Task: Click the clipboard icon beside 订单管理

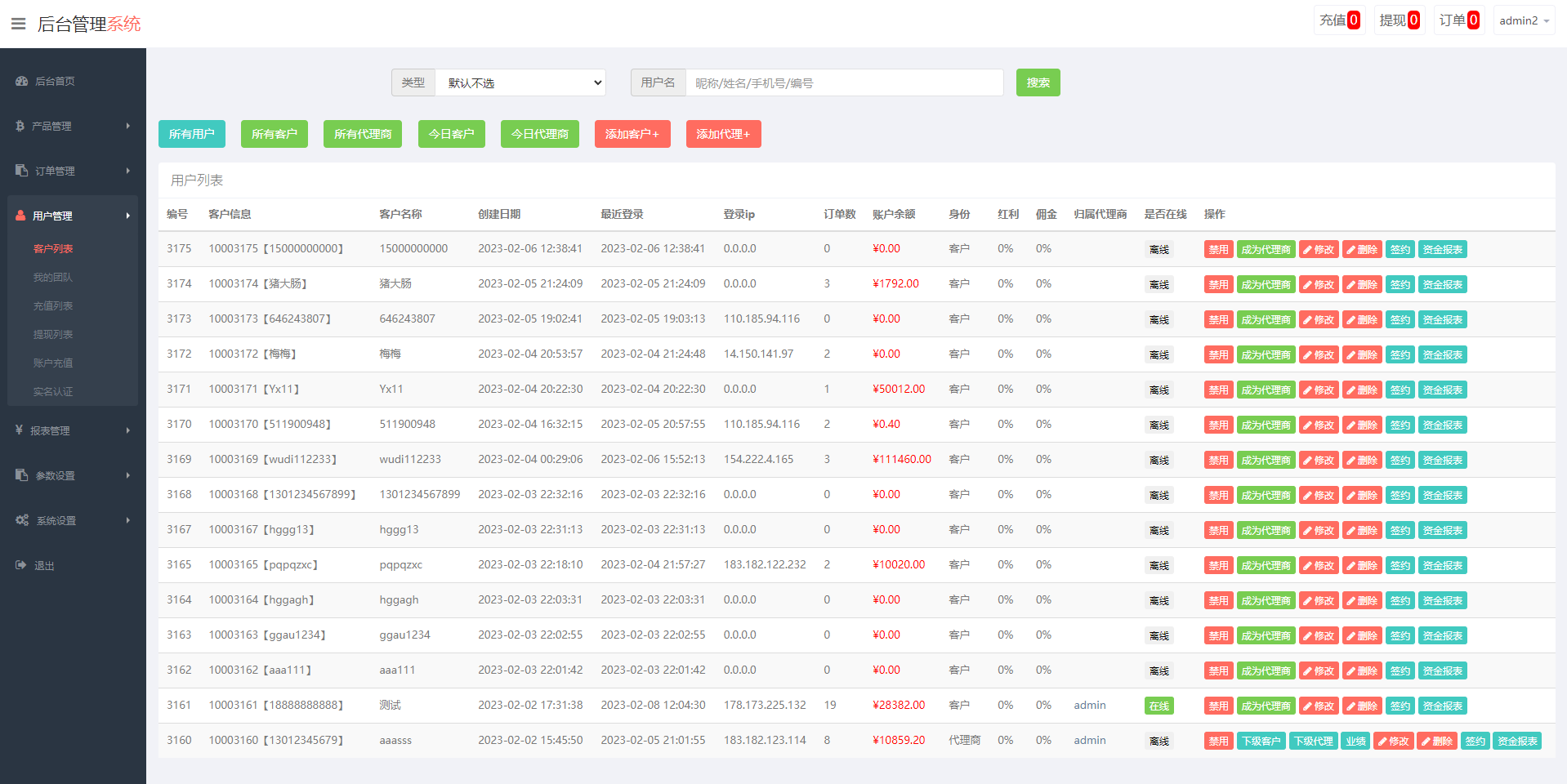Action: tap(22, 171)
